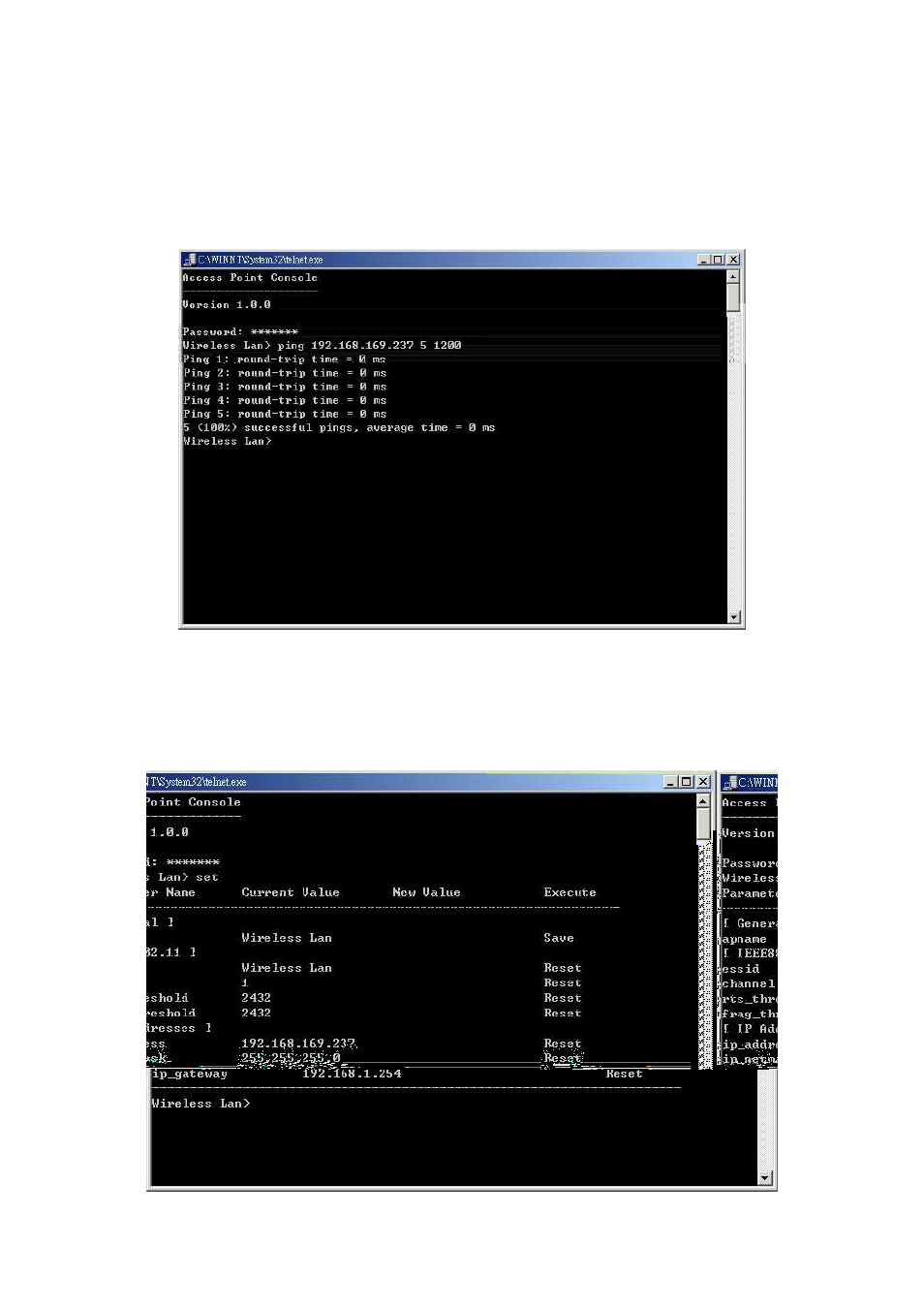The image size is (924, 1309).
Task: Click 'Save' in the Execute column
Action: pos(559,938)
